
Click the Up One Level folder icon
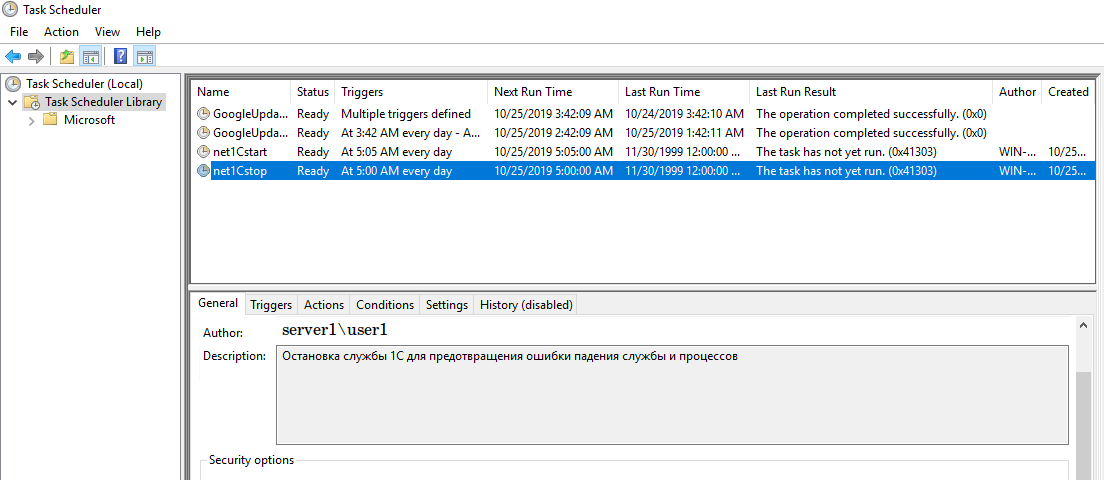67,56
